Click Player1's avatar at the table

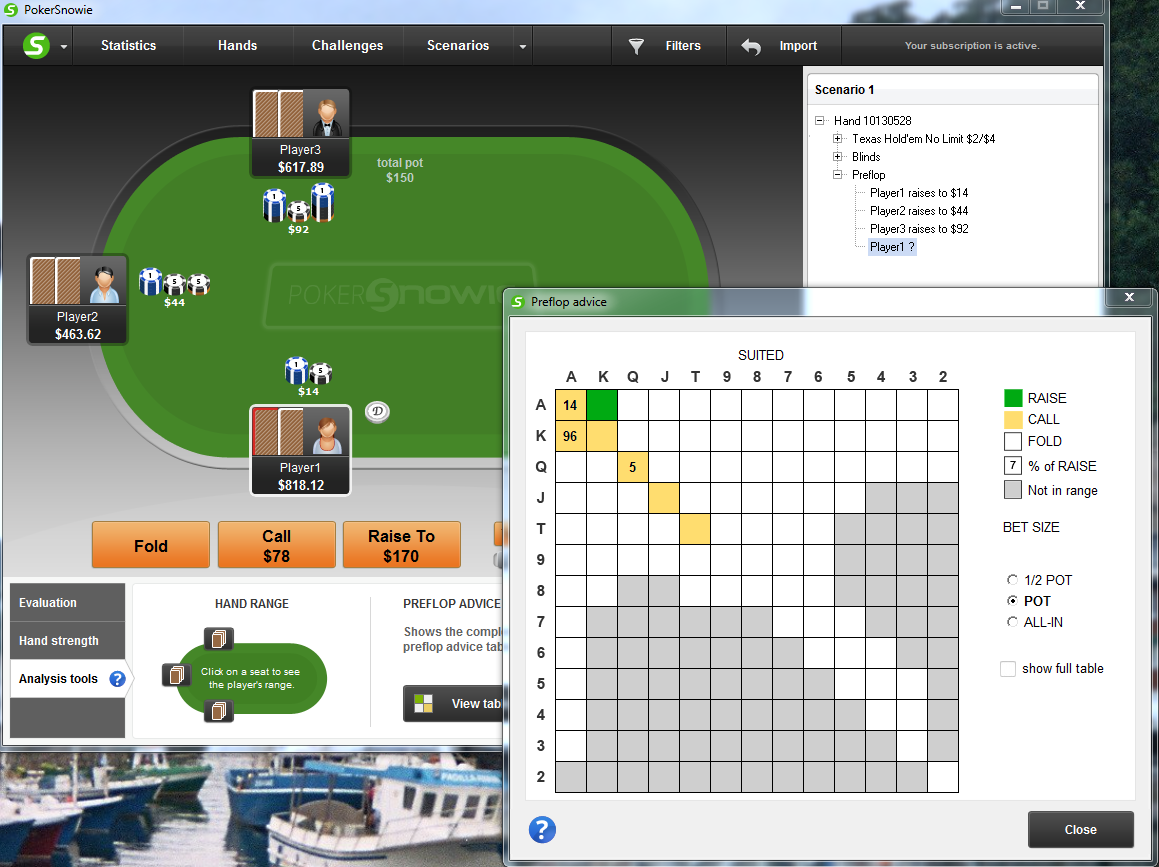click(327, 432)
